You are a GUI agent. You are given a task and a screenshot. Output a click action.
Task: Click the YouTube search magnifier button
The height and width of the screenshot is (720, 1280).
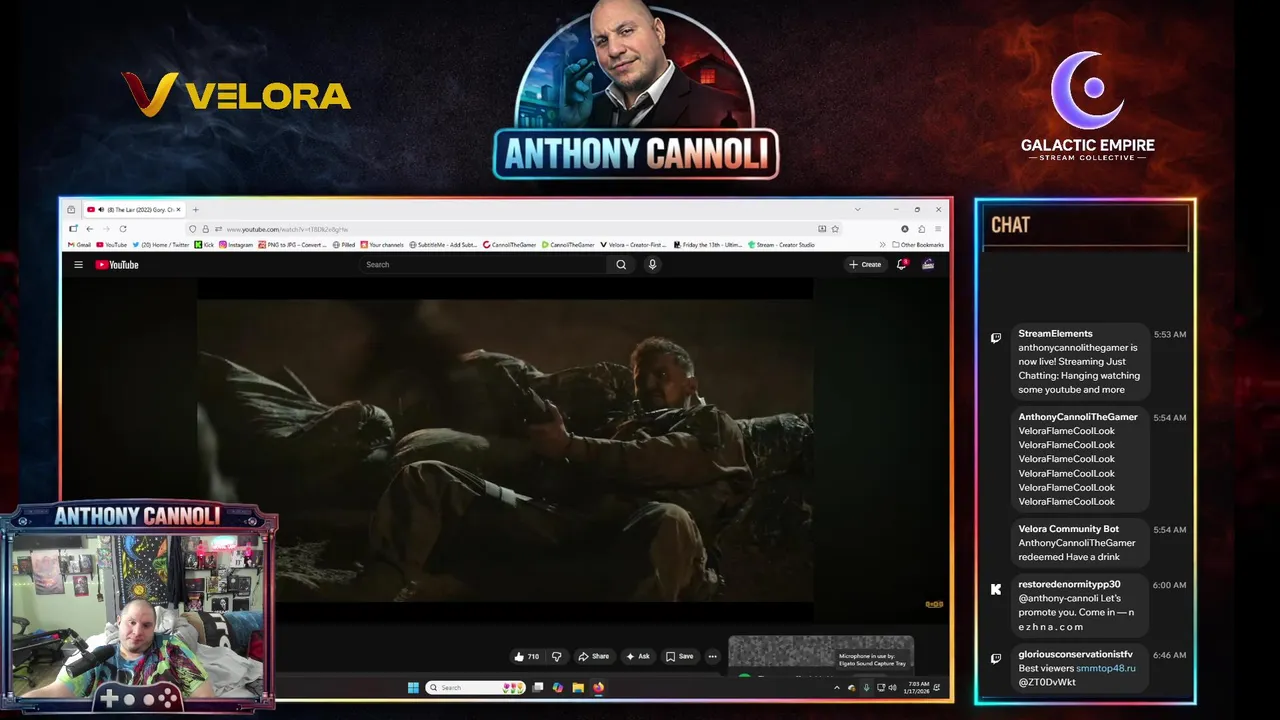point(621,265)
